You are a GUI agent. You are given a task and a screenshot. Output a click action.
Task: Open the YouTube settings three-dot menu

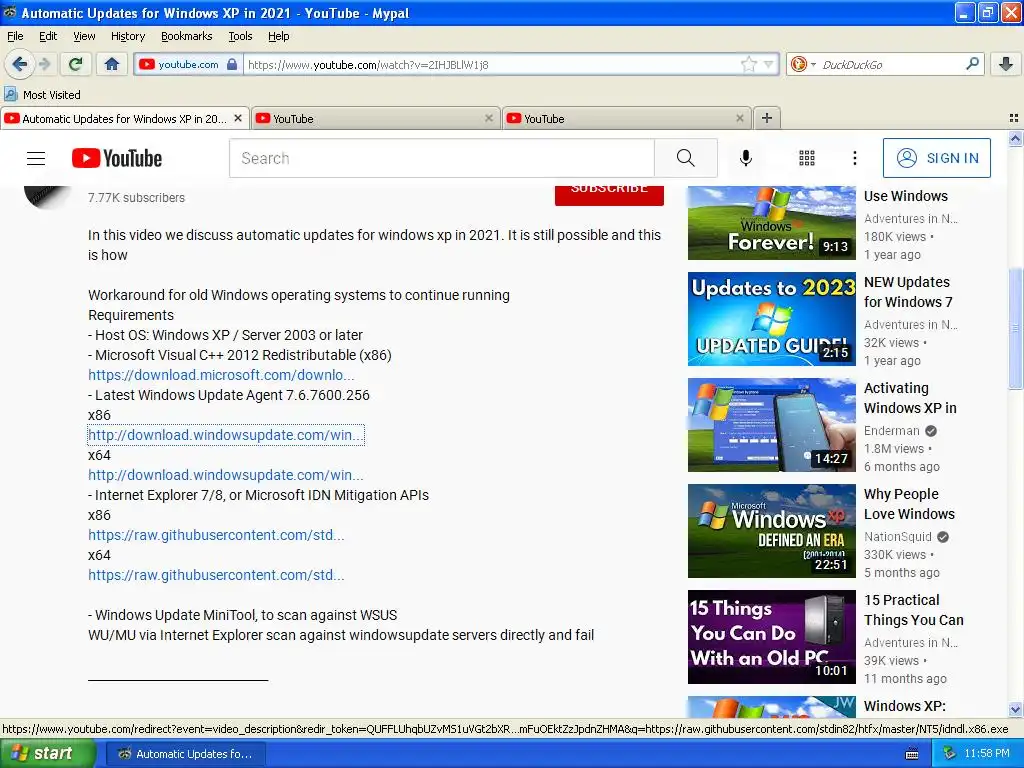[854, 158]
